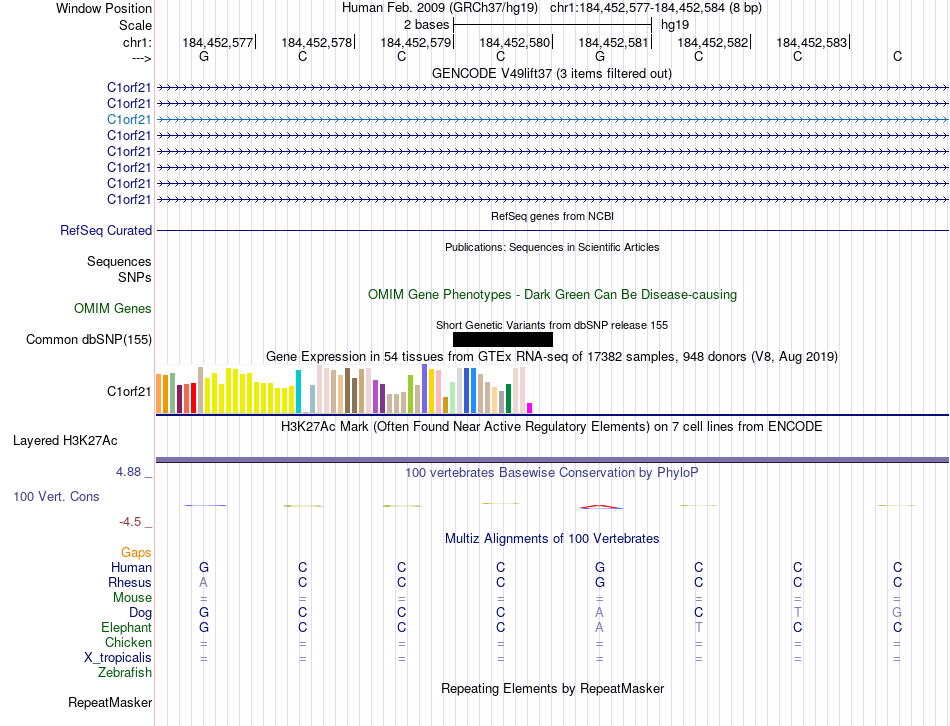
Task: Click the black Common dbSNP variant block
Action: [502, 340]
